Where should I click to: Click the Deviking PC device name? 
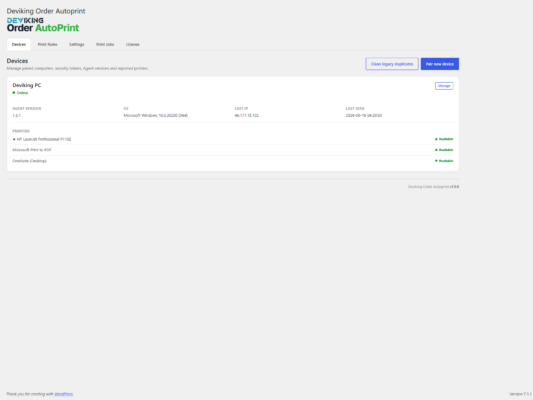click(27, 85)
